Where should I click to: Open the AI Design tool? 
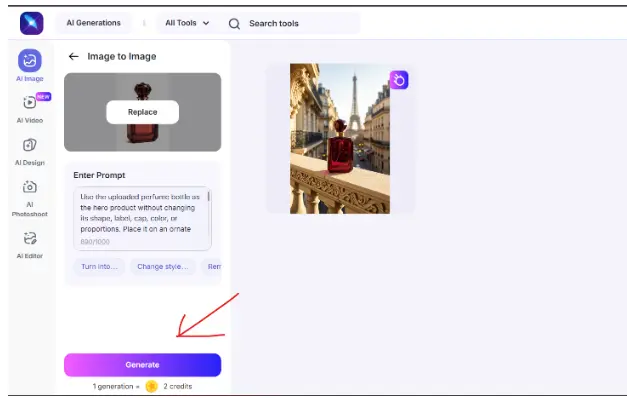pyautogui.click(x=30, y=152)
